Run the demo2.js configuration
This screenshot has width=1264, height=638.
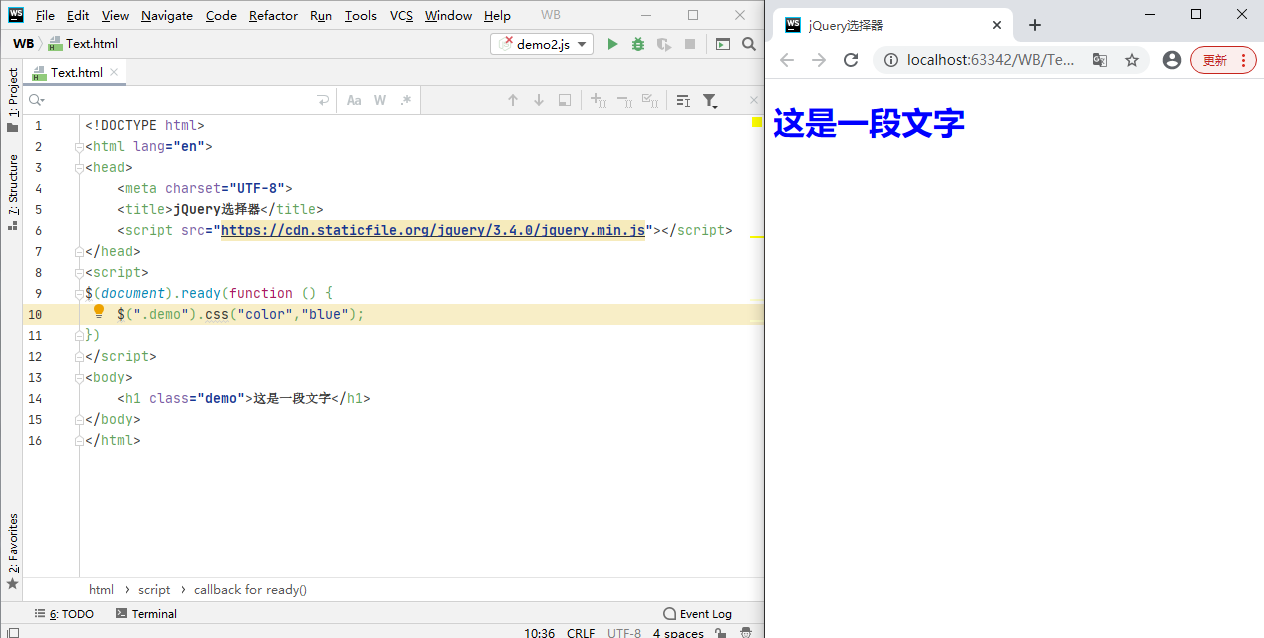click(612, 44)
